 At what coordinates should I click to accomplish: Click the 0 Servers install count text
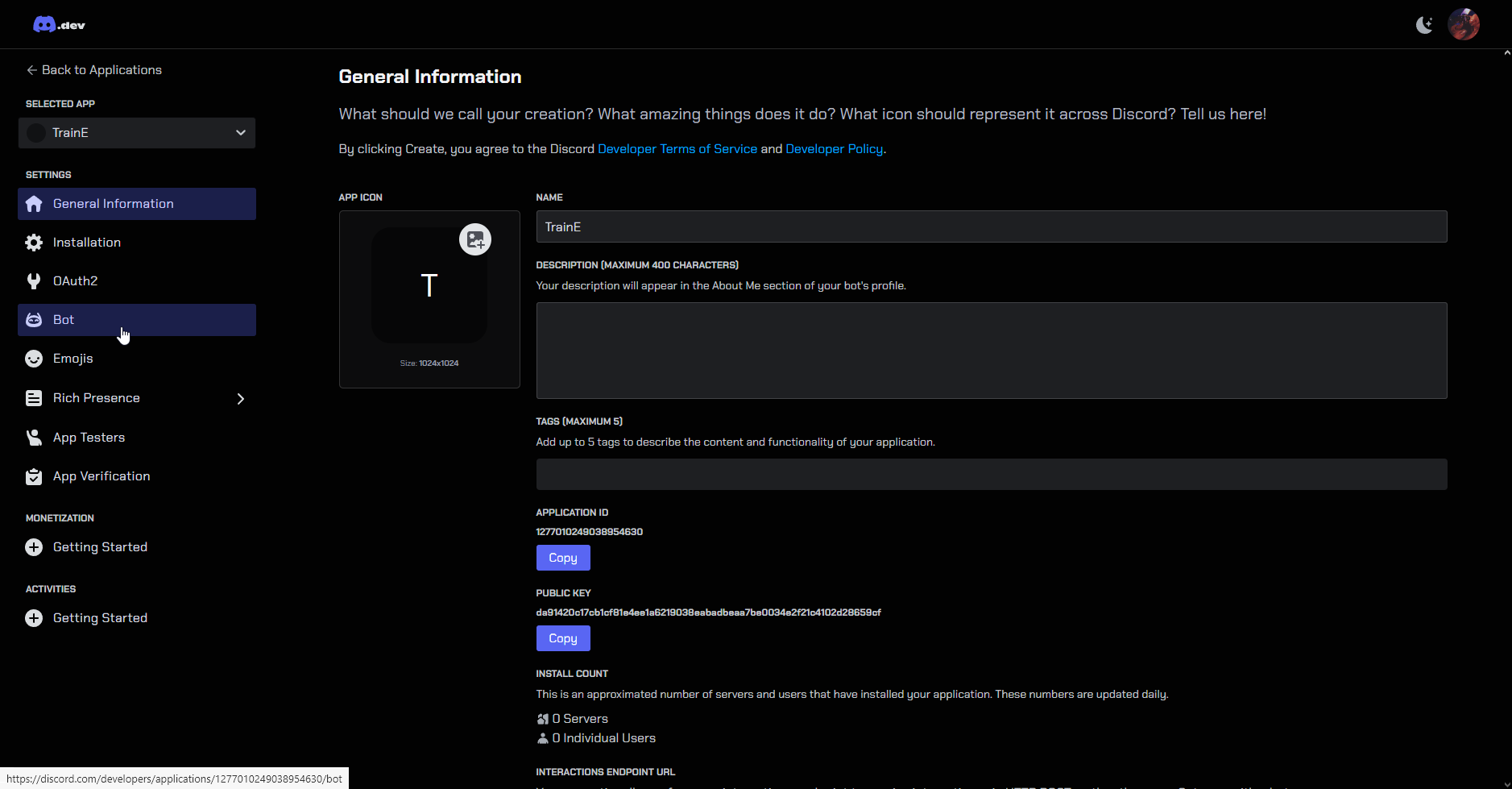click(580, 719)
